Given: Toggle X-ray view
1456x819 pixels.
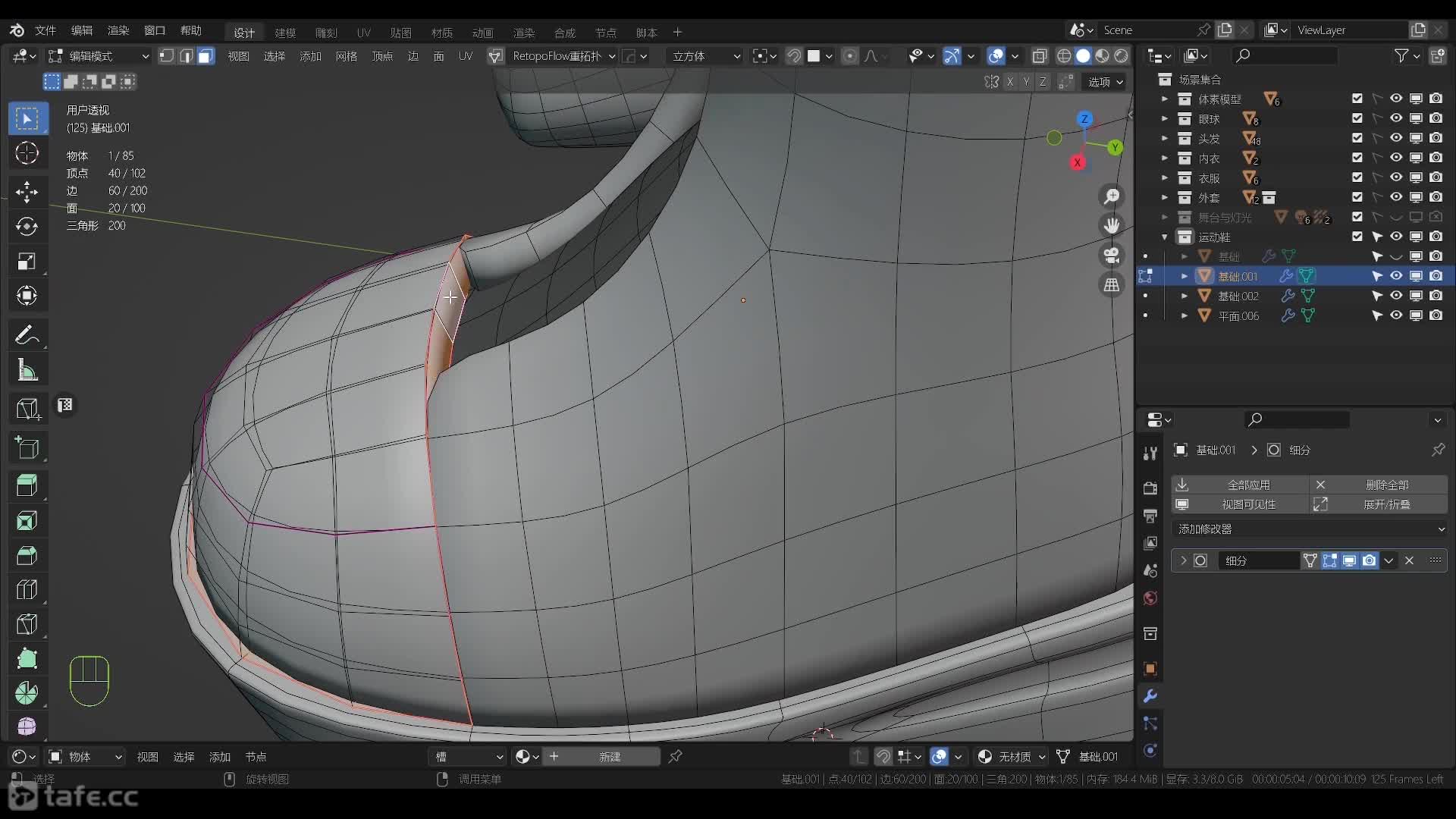Looking at the screenshot, I should coord(1040,56).
